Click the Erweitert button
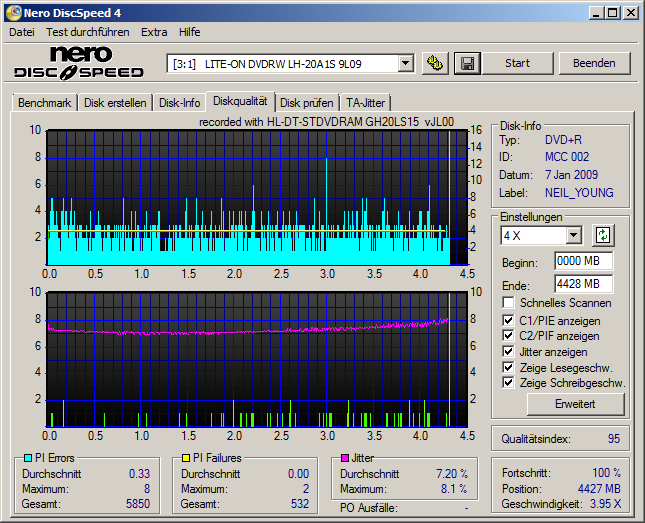The height and width of the screenshot is (523, 645). click(x=575, y=404)
